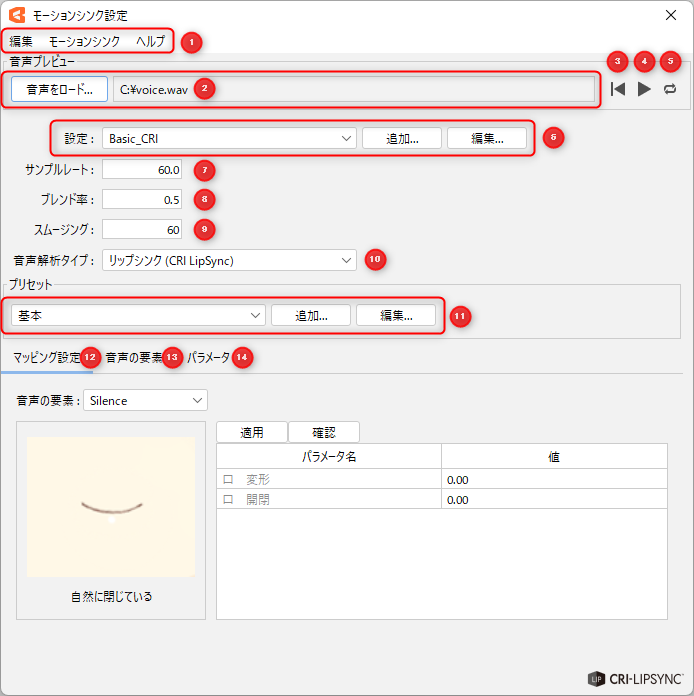Choose a different 音声の要素 from Silence dropdown
This screenshot has height=696, width=694.
(145, 400)
